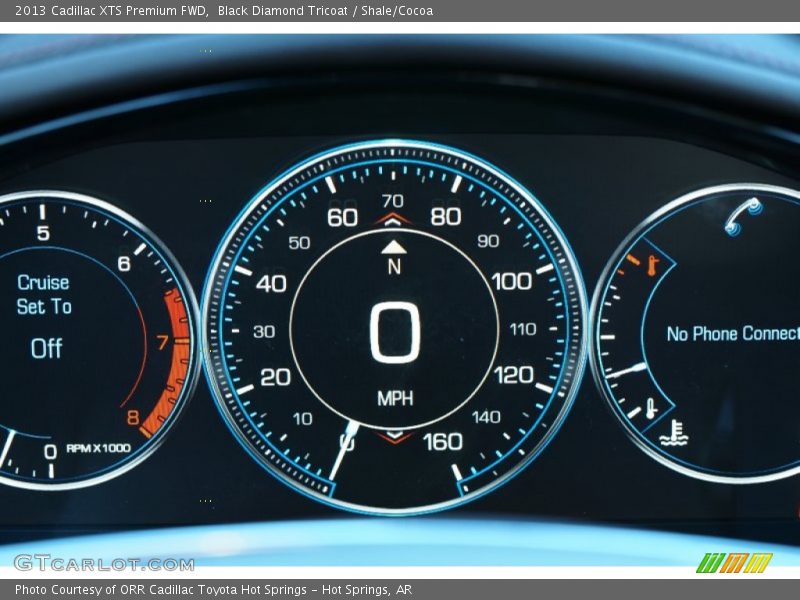Toggle the MPH speed unit label
Screen dimensions: 800x600
point(397,397)
